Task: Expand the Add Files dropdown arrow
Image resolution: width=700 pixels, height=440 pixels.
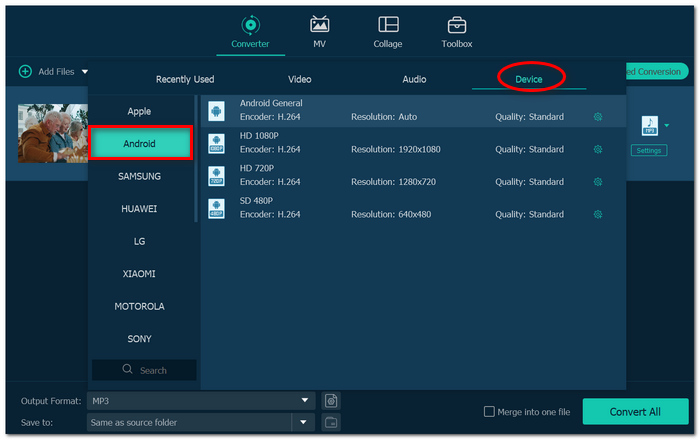Action: point(85,71)
